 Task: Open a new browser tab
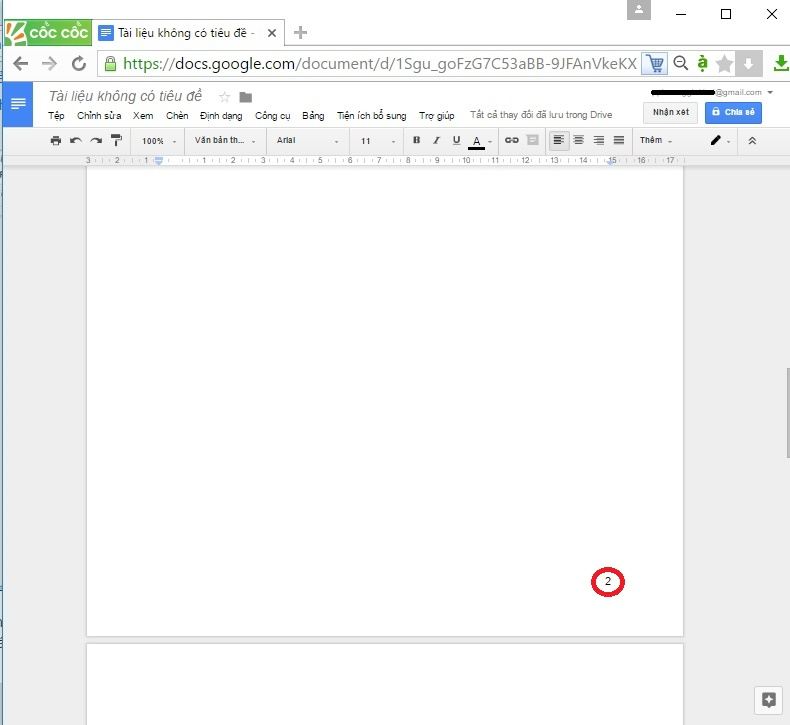coord(300,33)
